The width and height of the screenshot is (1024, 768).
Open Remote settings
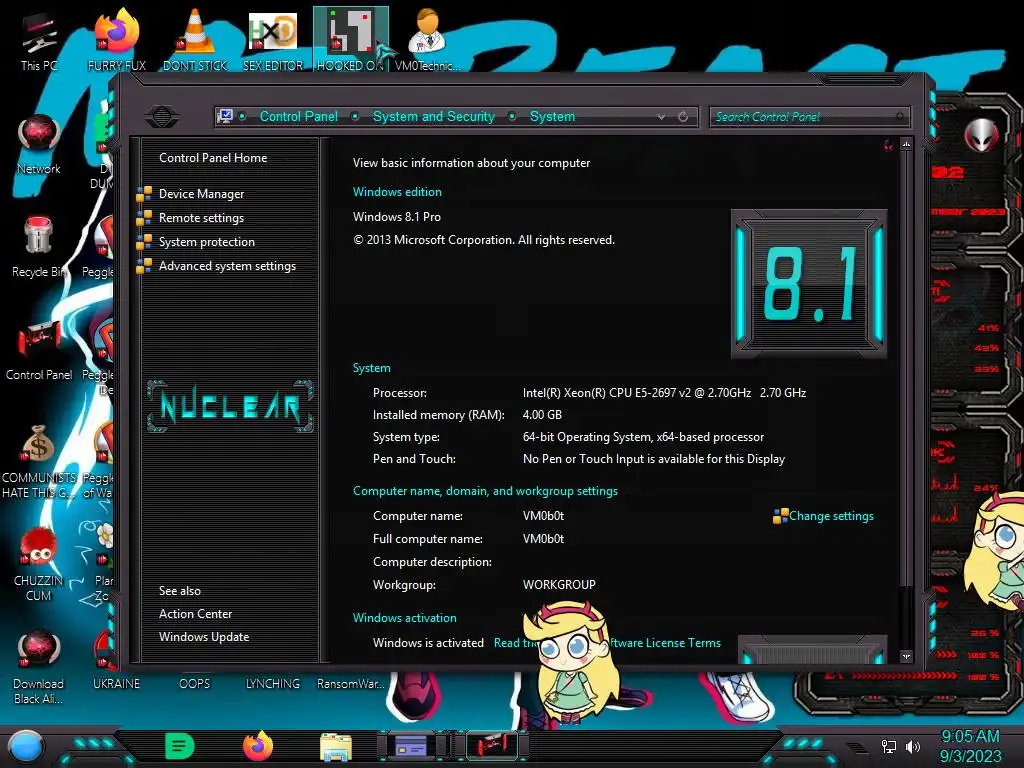201,217
